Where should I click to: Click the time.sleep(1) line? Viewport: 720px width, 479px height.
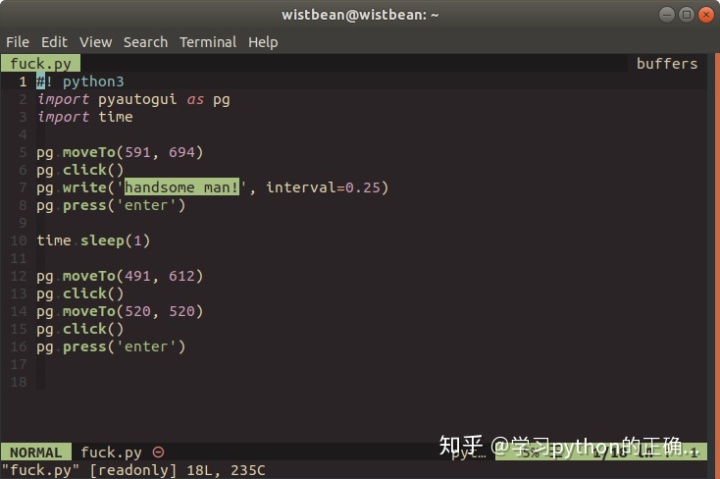(x=93, y=241)
